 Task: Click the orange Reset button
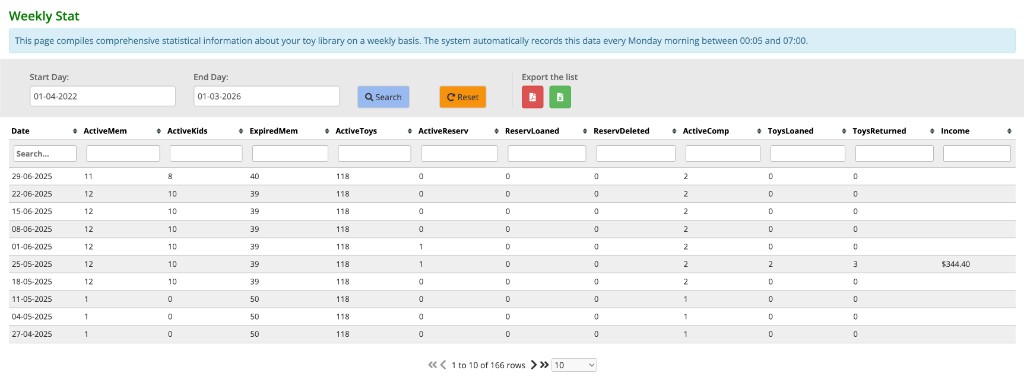462,97
